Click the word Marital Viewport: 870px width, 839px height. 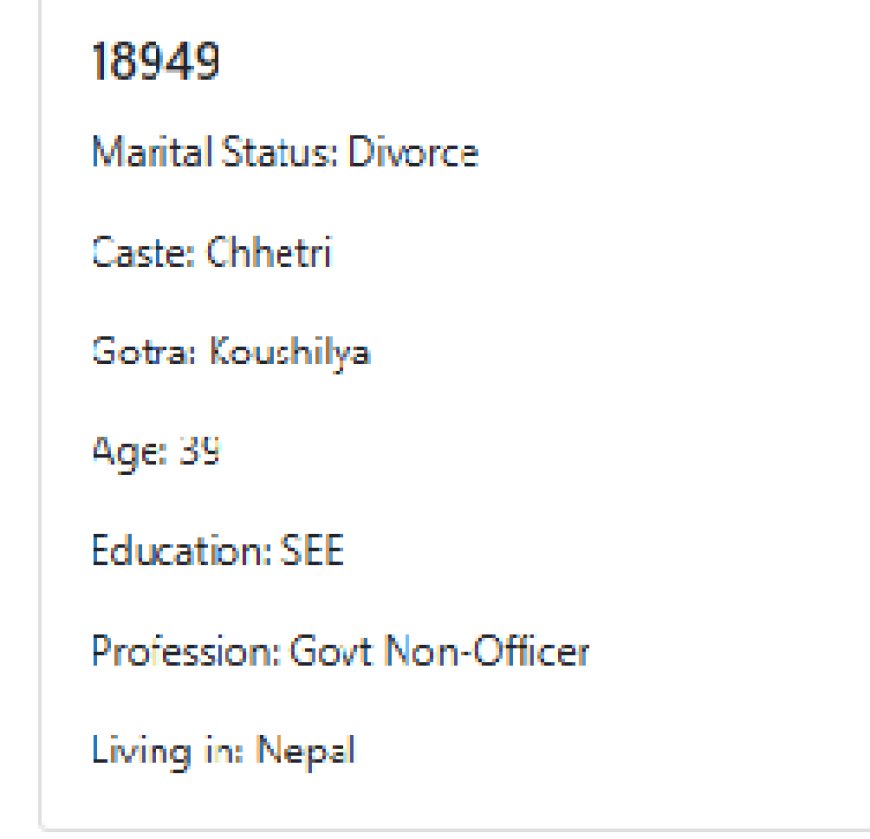[x=152, y=151]
